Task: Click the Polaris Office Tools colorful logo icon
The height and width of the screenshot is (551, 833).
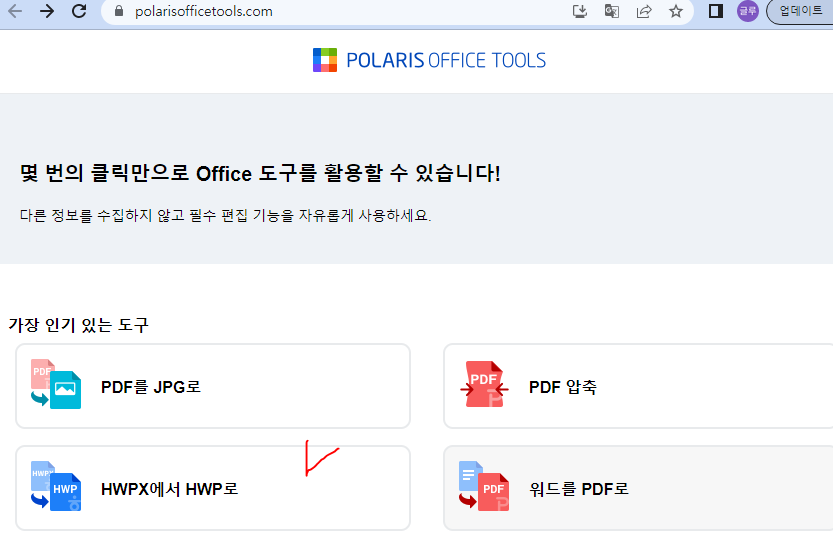Action: (325, 60)
